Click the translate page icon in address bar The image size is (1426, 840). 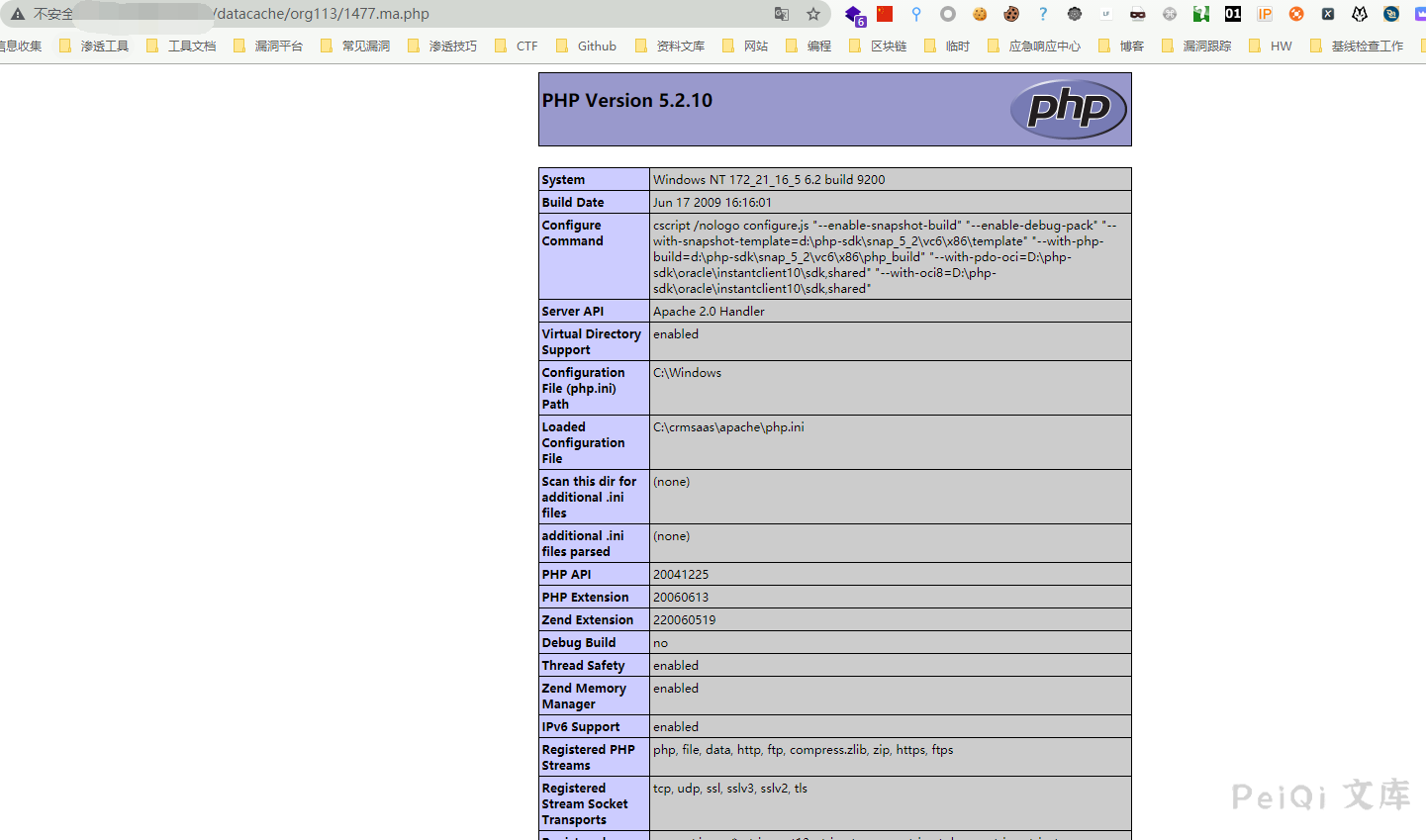782,14
